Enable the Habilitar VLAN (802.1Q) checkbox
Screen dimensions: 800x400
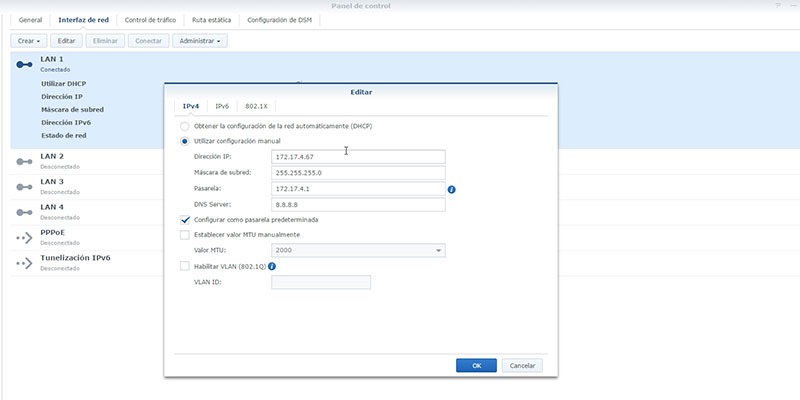(185, 266)
